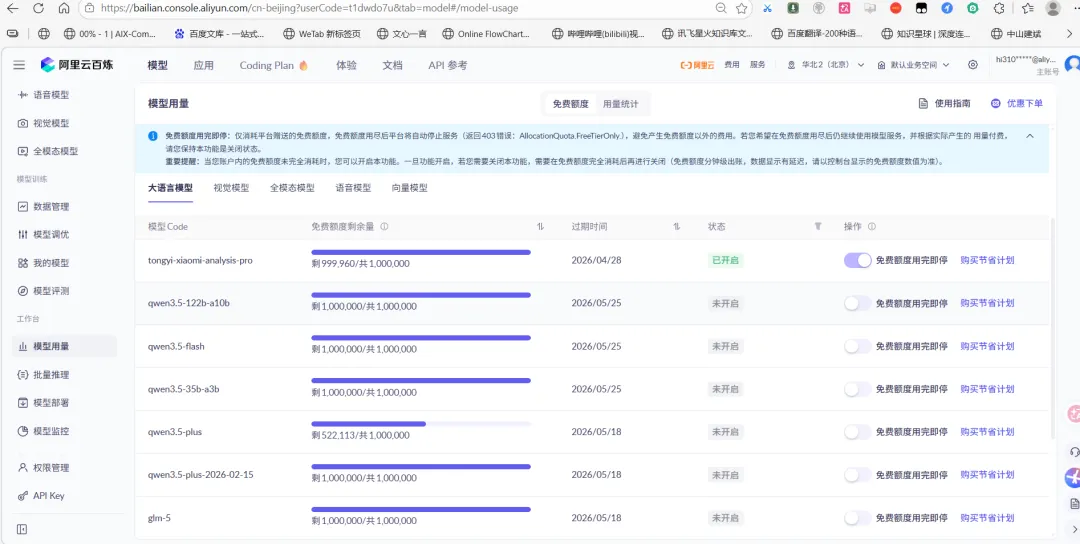The width and height of the screenshot is (1080, 544).
Task: Open API Key in the sidebar
Action: [41, 496]
